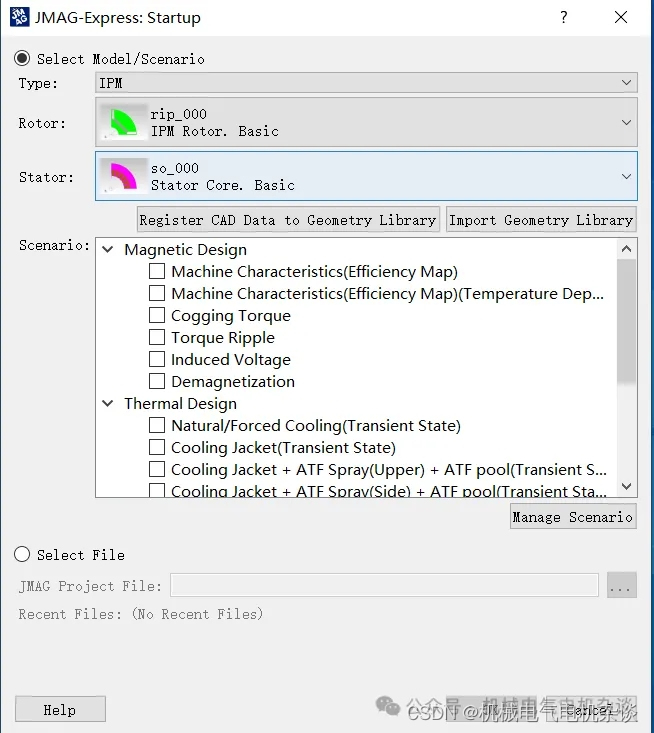Enable the Induced Voltage scenario
654x733 pixels.
click(157, 359)
